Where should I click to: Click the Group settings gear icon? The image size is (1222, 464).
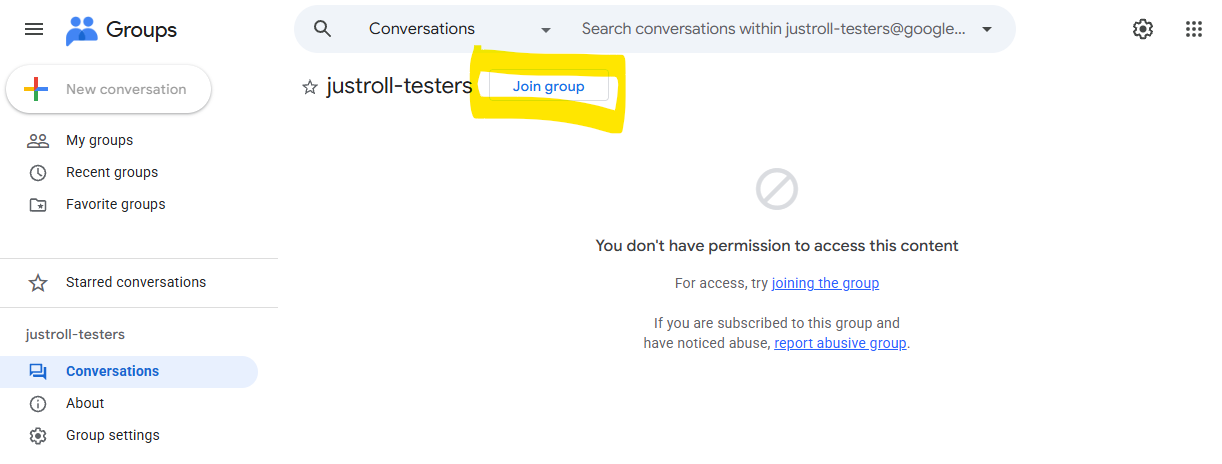38,436
